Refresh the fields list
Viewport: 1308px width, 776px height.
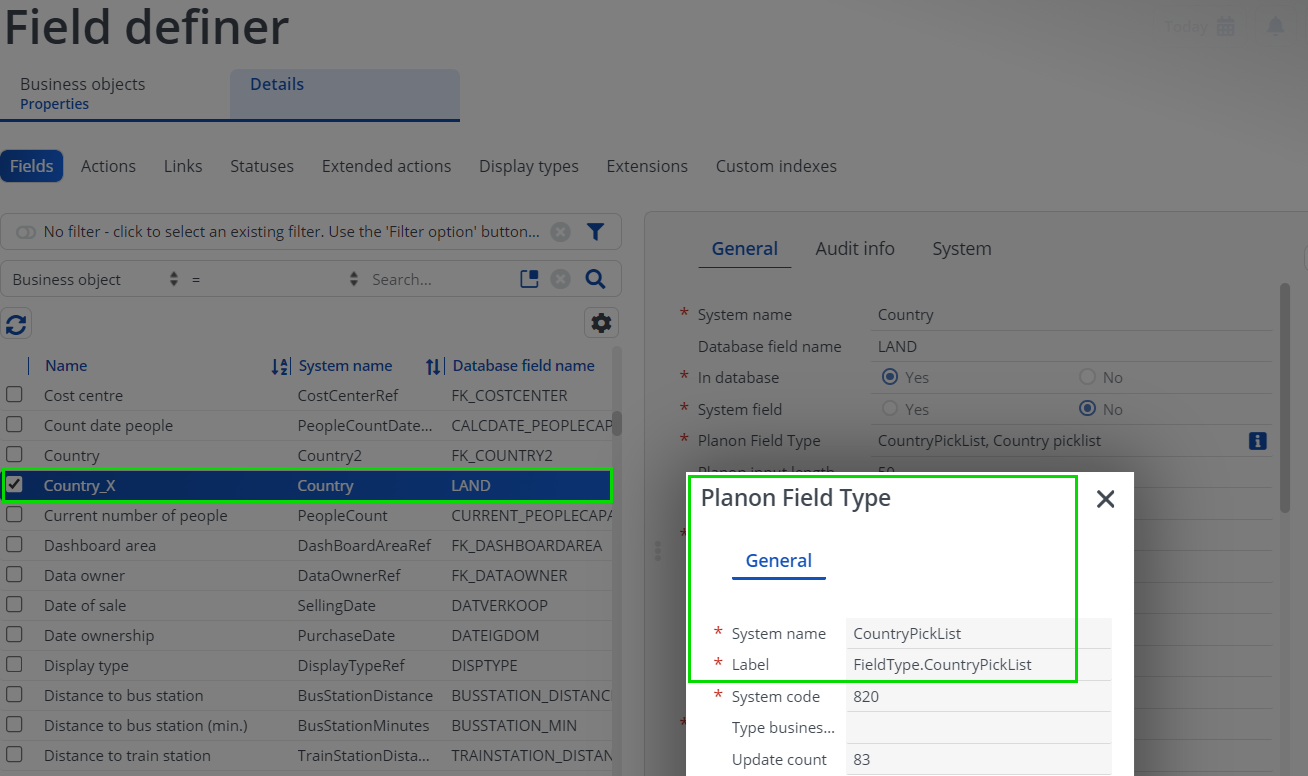16,323
